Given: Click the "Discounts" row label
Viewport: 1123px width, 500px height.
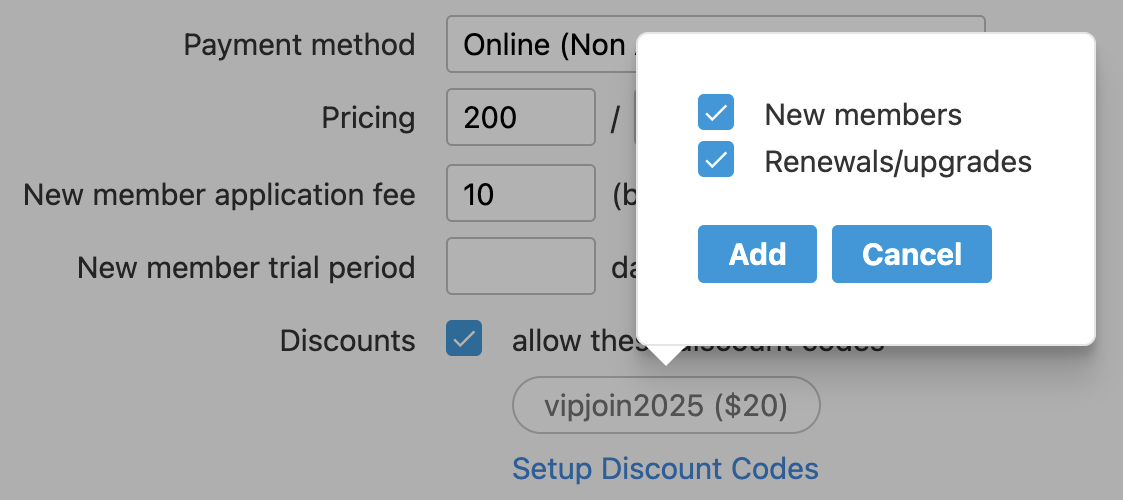Looking at the screenshot, I should 347,341.
